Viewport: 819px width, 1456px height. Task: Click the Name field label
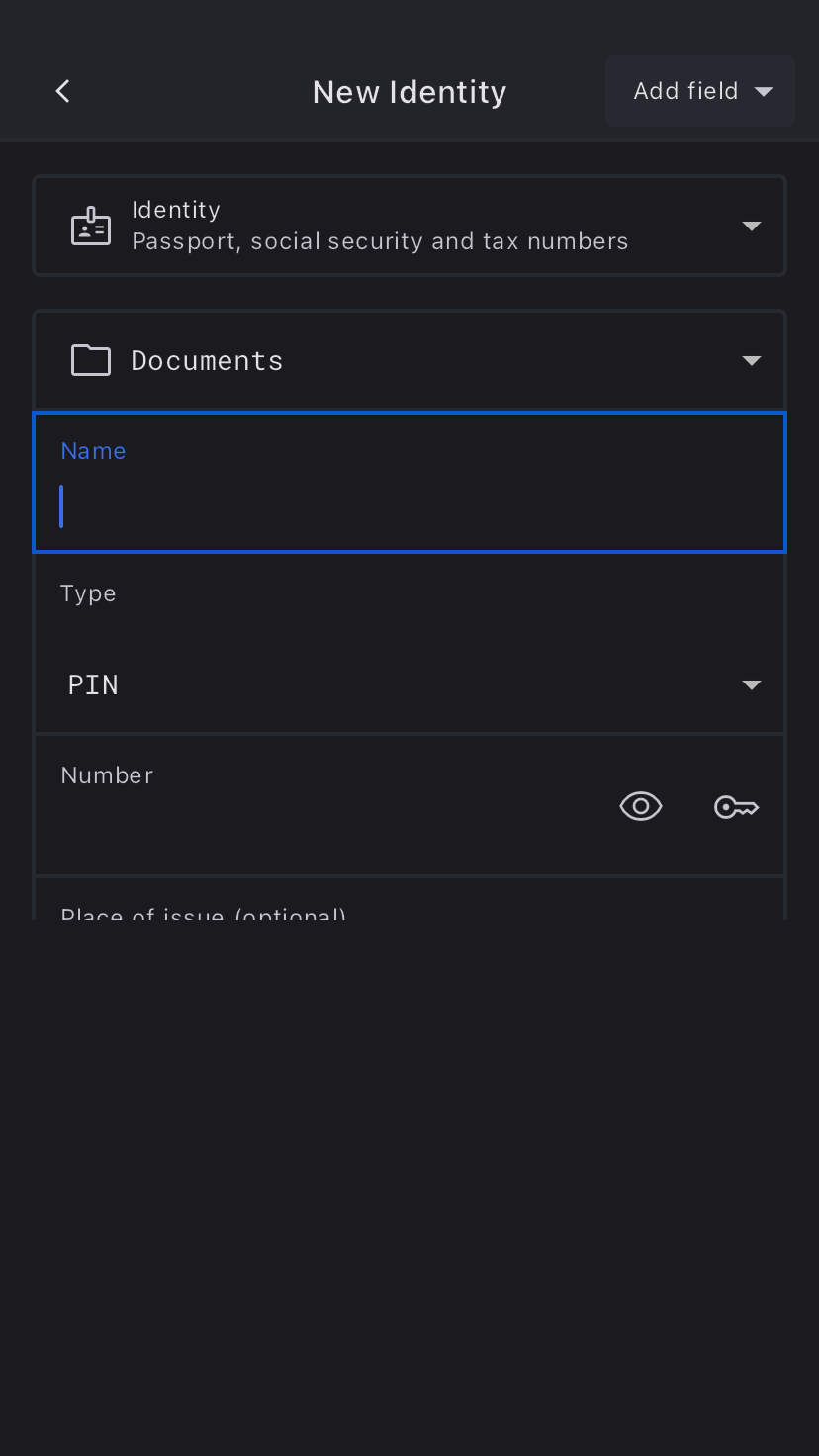93,451
